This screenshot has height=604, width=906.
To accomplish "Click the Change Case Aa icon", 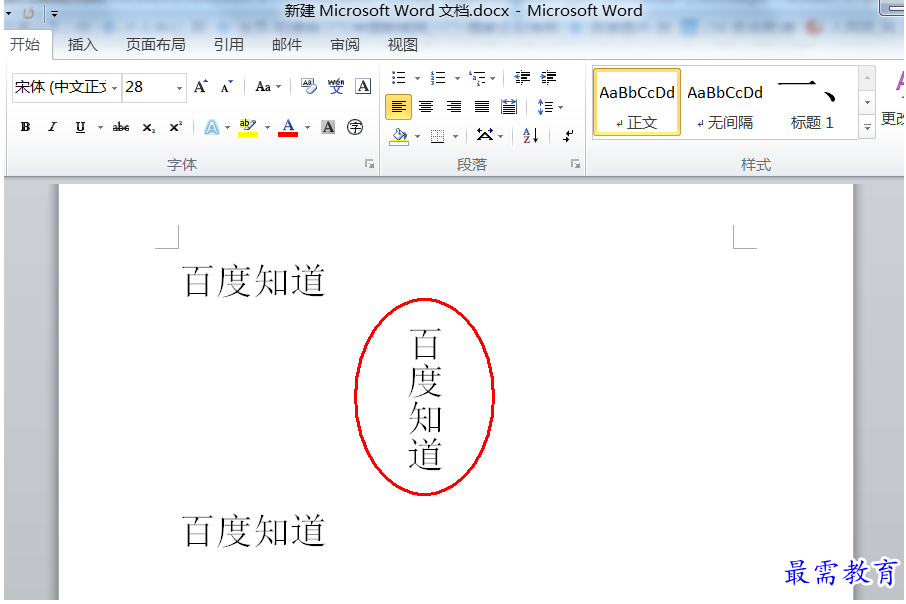I will pyautogui.click(x=263, y=87).
